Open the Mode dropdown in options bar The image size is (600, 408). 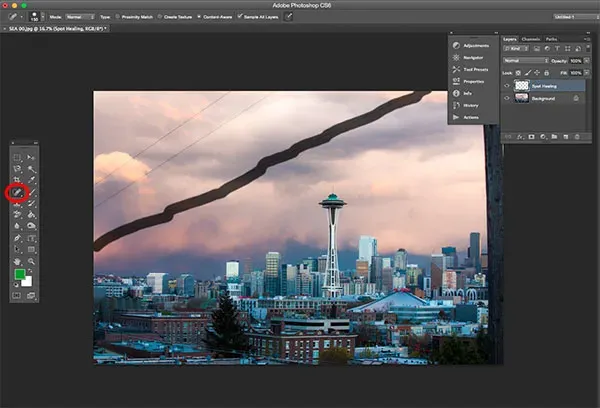tap(80, 17)
